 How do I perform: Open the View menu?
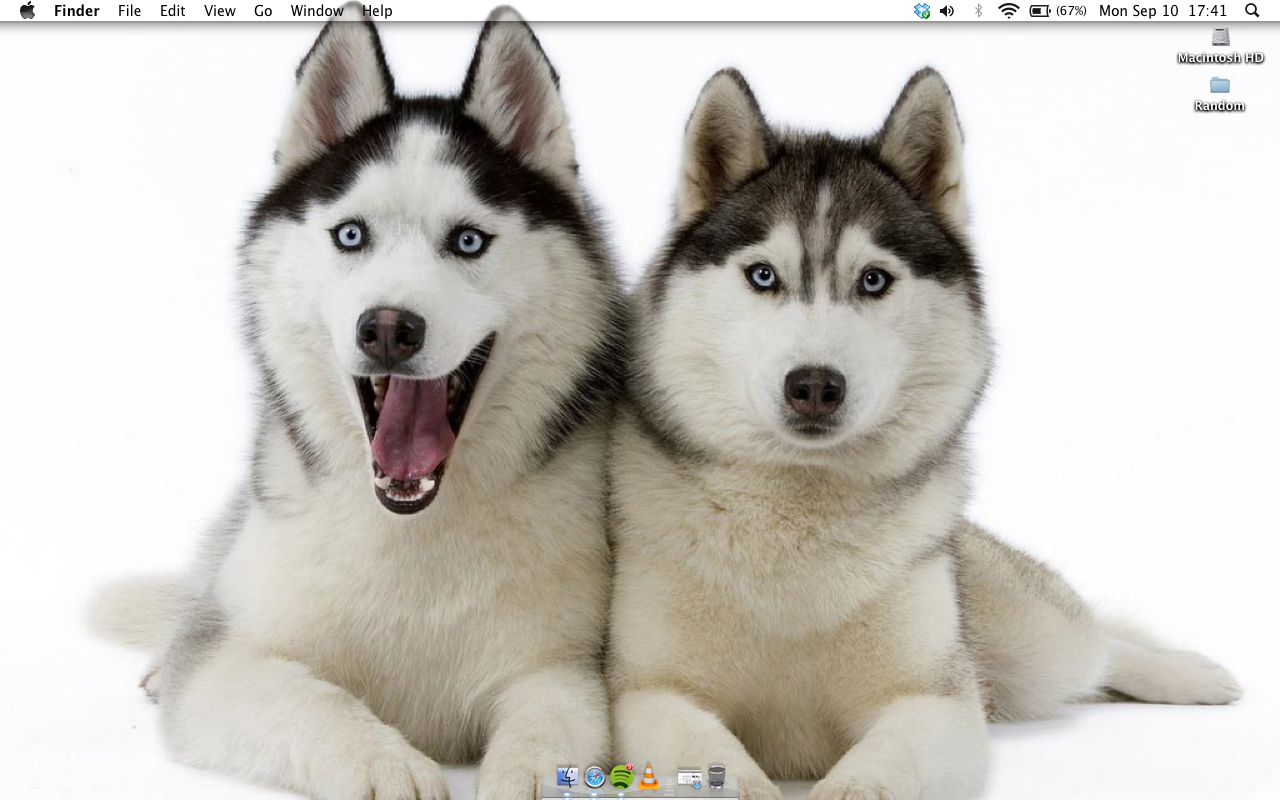pos(219,11)
